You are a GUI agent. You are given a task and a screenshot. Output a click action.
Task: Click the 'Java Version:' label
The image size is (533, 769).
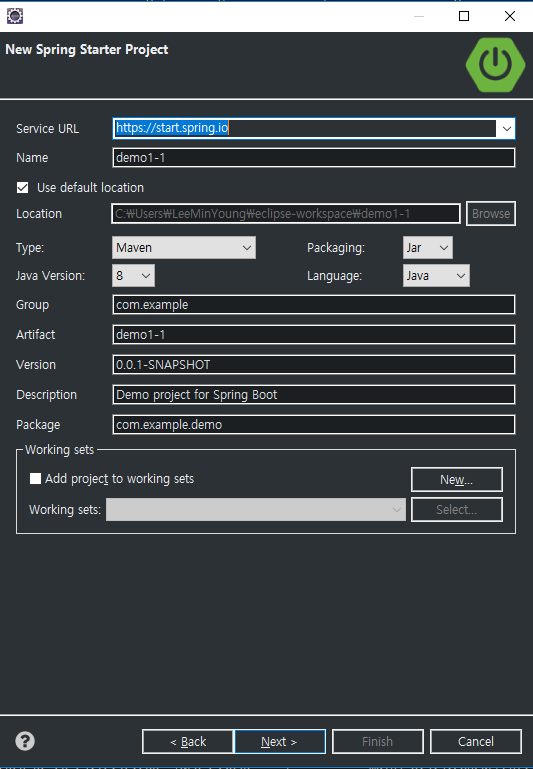[x=50, y=276]
